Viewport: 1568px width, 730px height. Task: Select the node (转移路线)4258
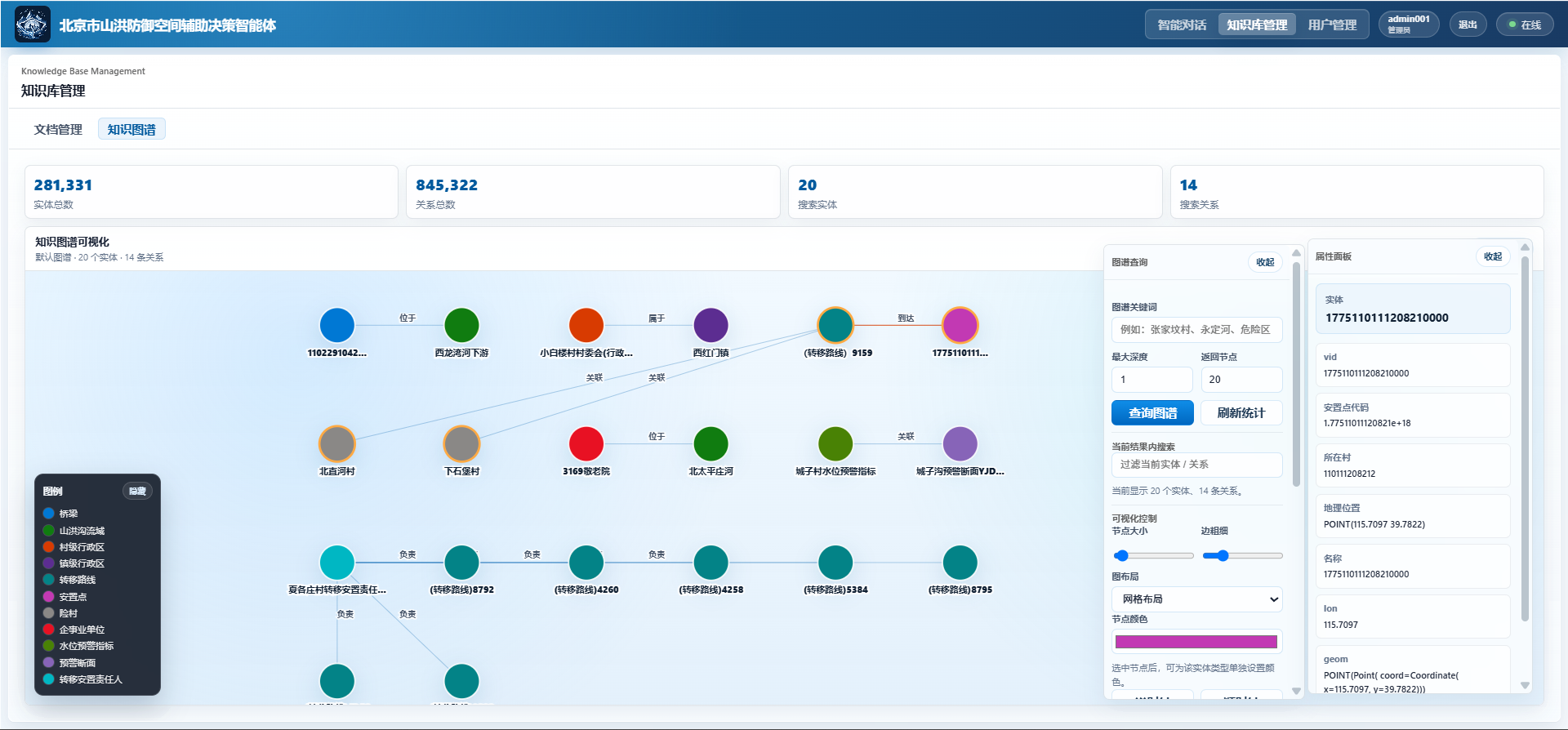pos(710,563)
